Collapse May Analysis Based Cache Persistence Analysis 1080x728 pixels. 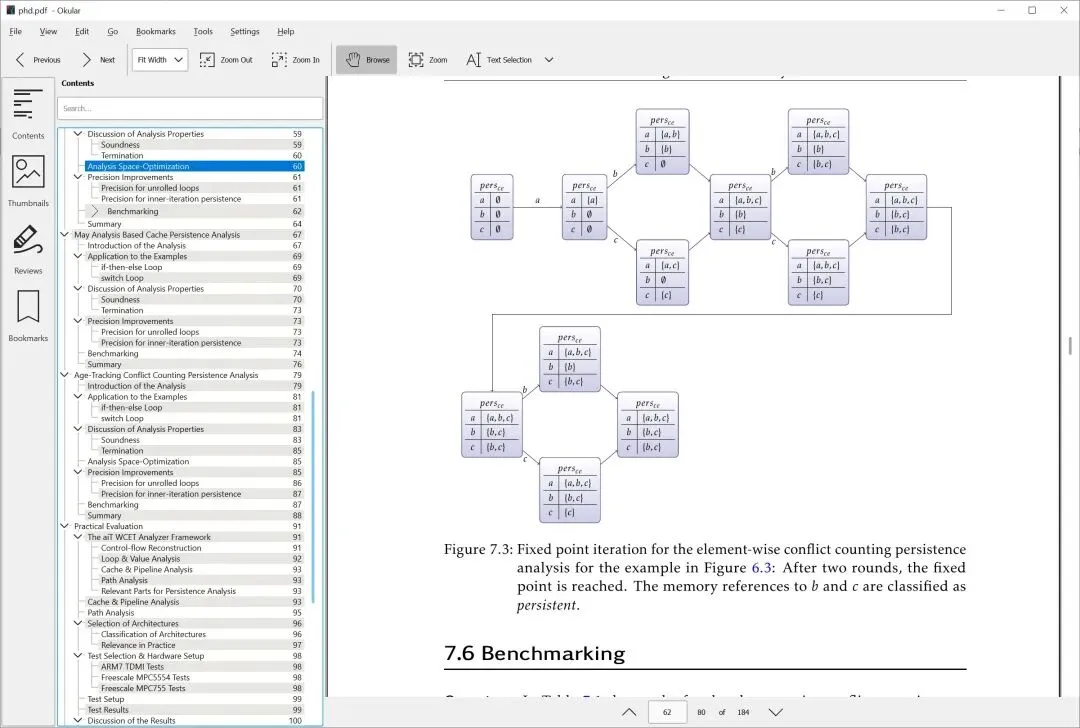click(65, 235)
